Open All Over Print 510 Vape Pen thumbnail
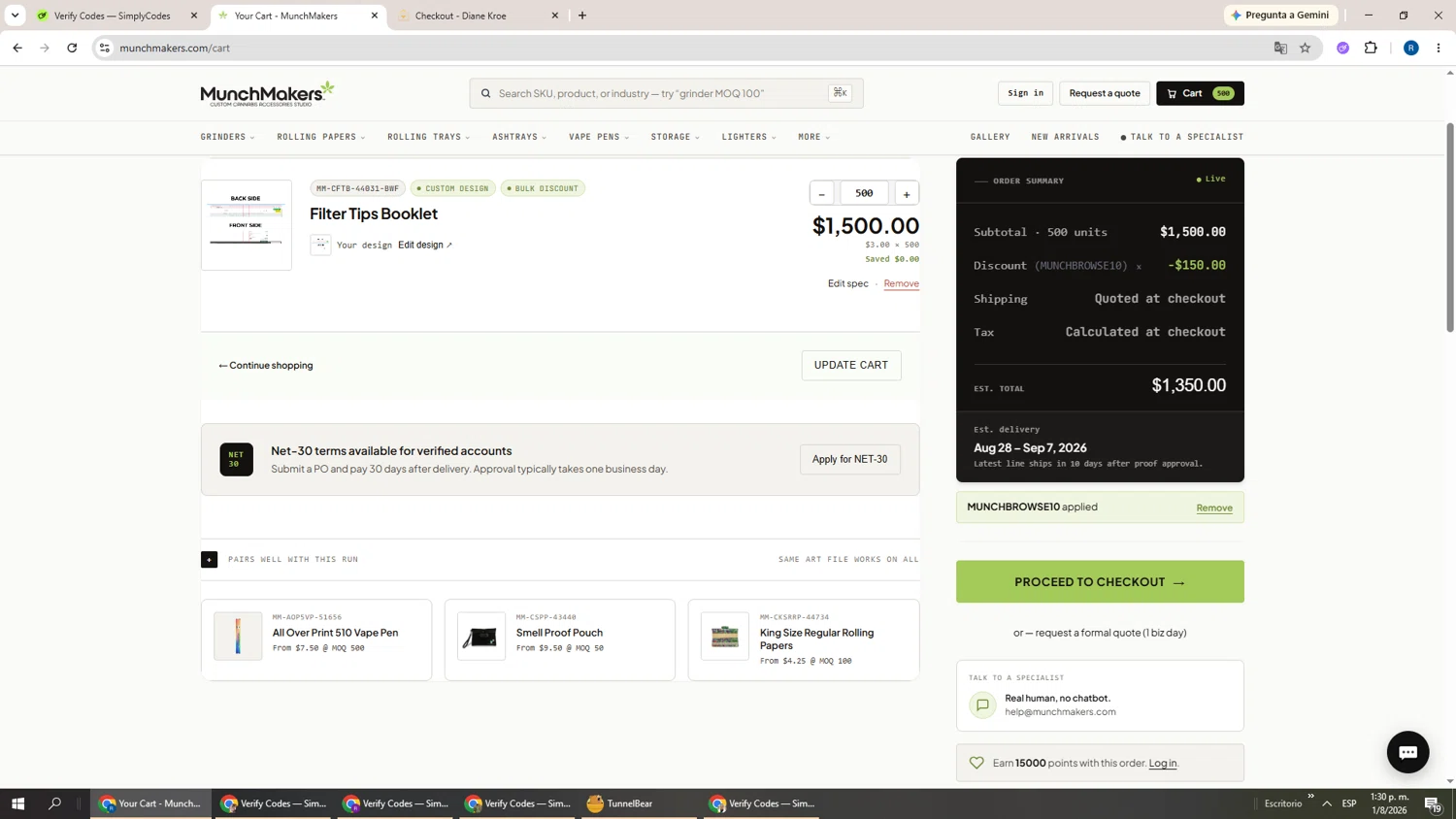The width and height of the screenshot is (1456, 819). point(238,636)
